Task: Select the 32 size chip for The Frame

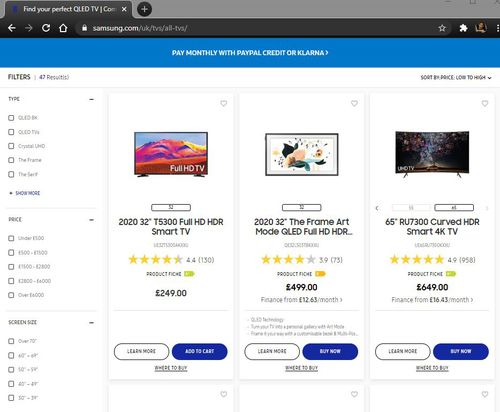Action: point(302,208)
